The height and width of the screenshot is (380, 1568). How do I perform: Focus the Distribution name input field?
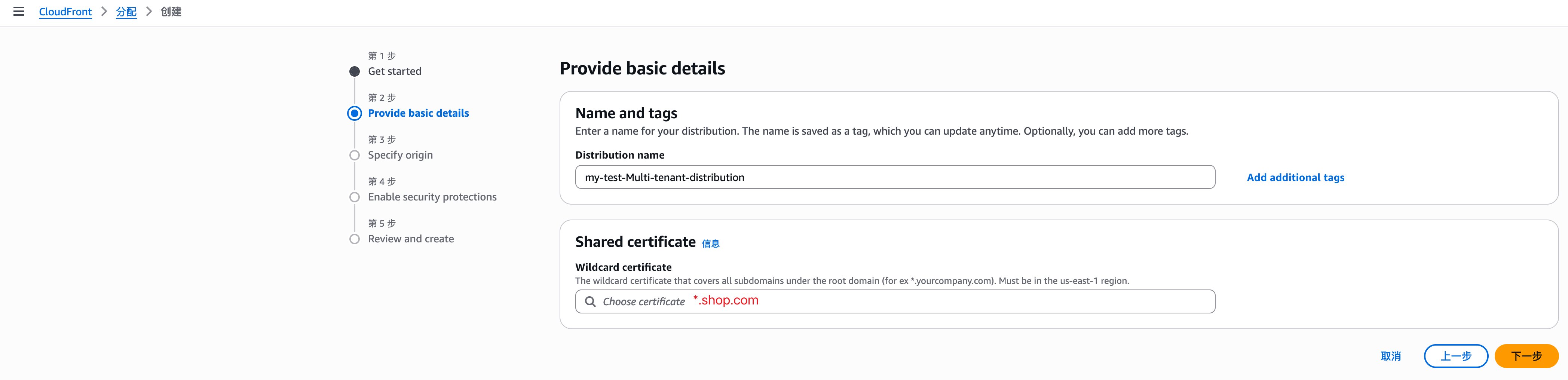coord(895,177)
